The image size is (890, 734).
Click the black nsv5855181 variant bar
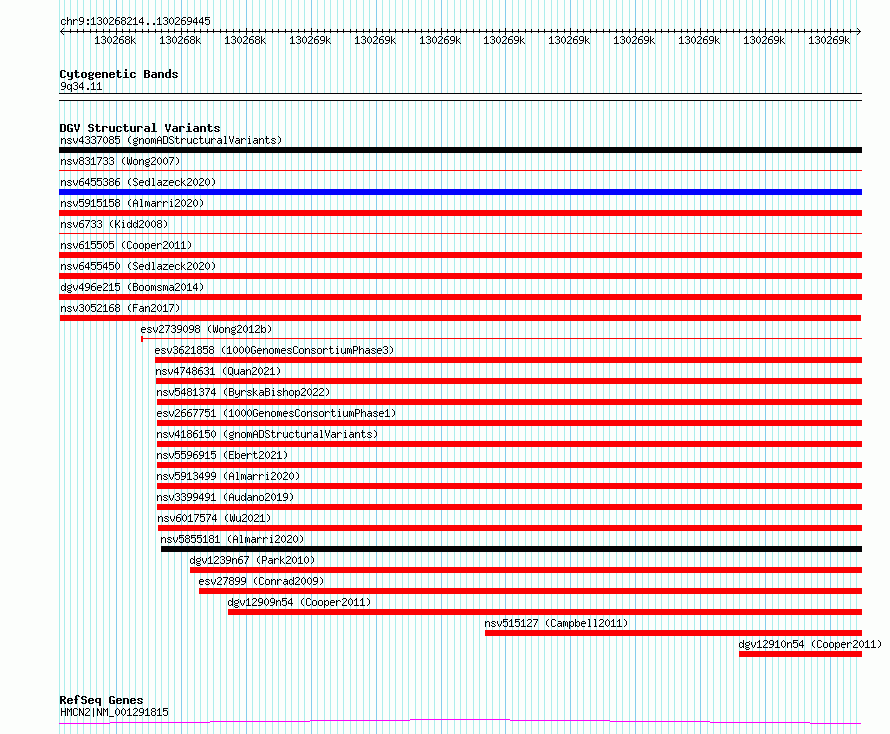tap(511, 549)
